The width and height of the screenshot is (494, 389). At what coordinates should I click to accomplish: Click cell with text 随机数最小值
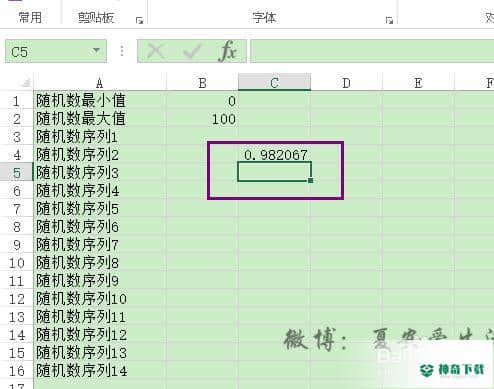coord(100,101)
